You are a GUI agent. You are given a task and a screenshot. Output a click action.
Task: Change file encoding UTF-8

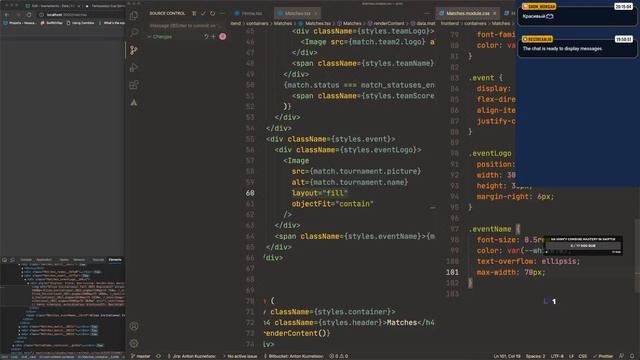(557, 356)
